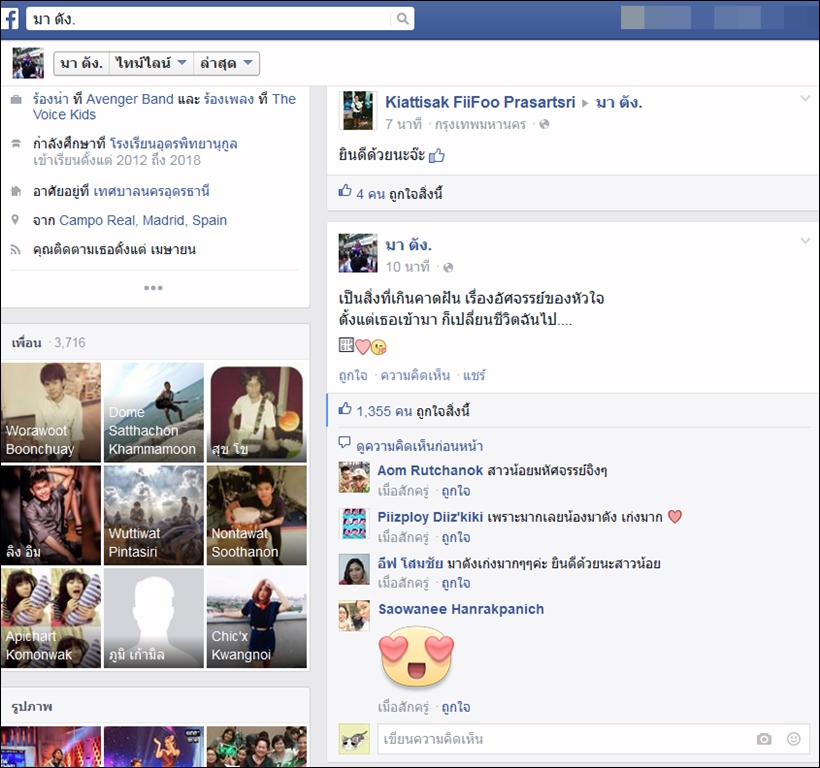Image resolution: width=820 pixels, height=768 pixels.
Task: Click the globe privacy icon on 10 นาที post
Action: point(448,268)
